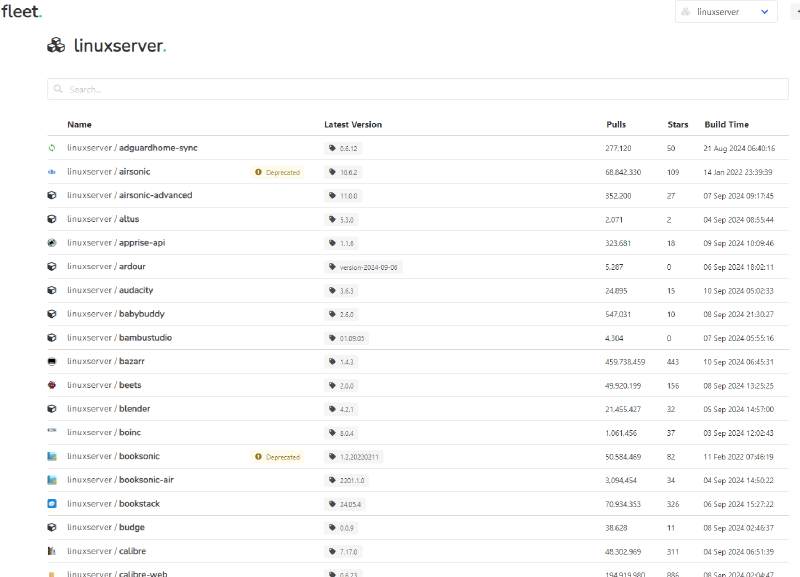Open linuxserver / booksonic image
800x577 pixels.
pos(113,457)
